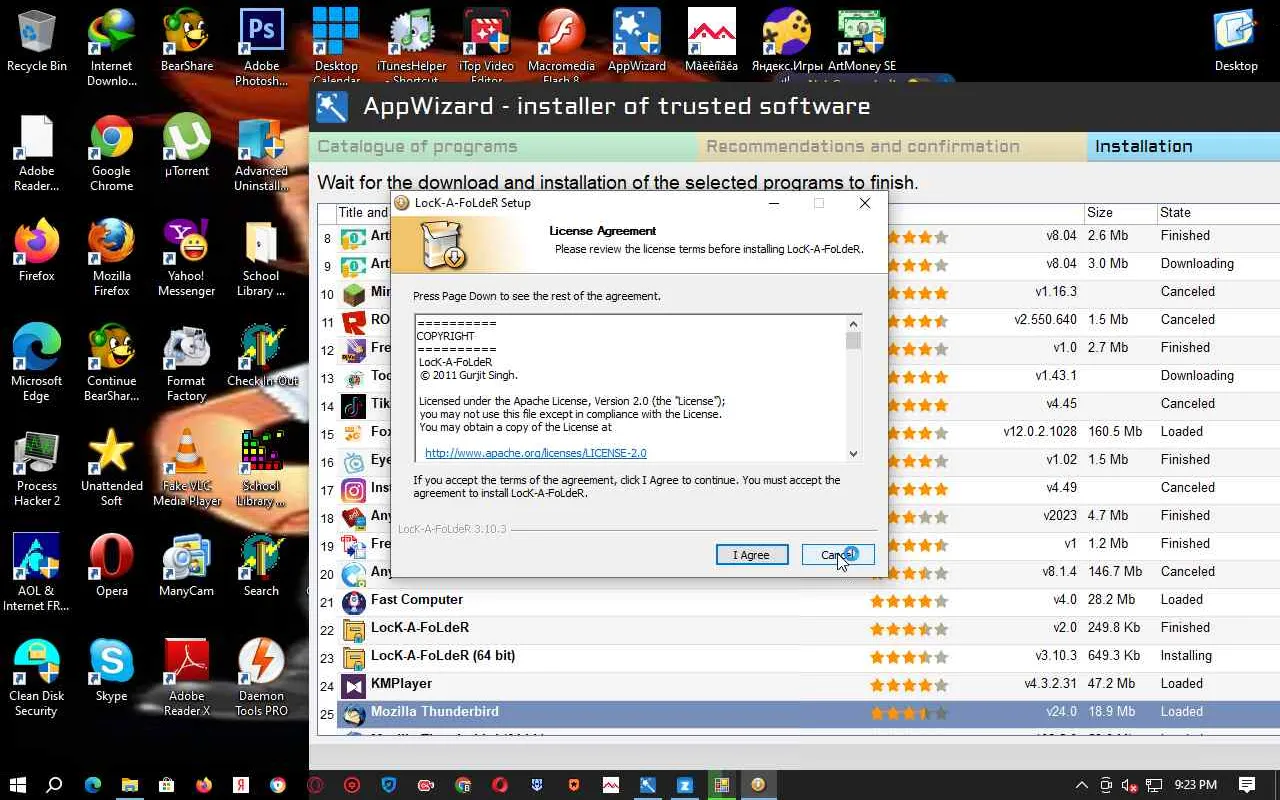Viewport: 1280px width, 800px height.
Task: Click the license text scrollbar down arrow
Action: (853, 454)
